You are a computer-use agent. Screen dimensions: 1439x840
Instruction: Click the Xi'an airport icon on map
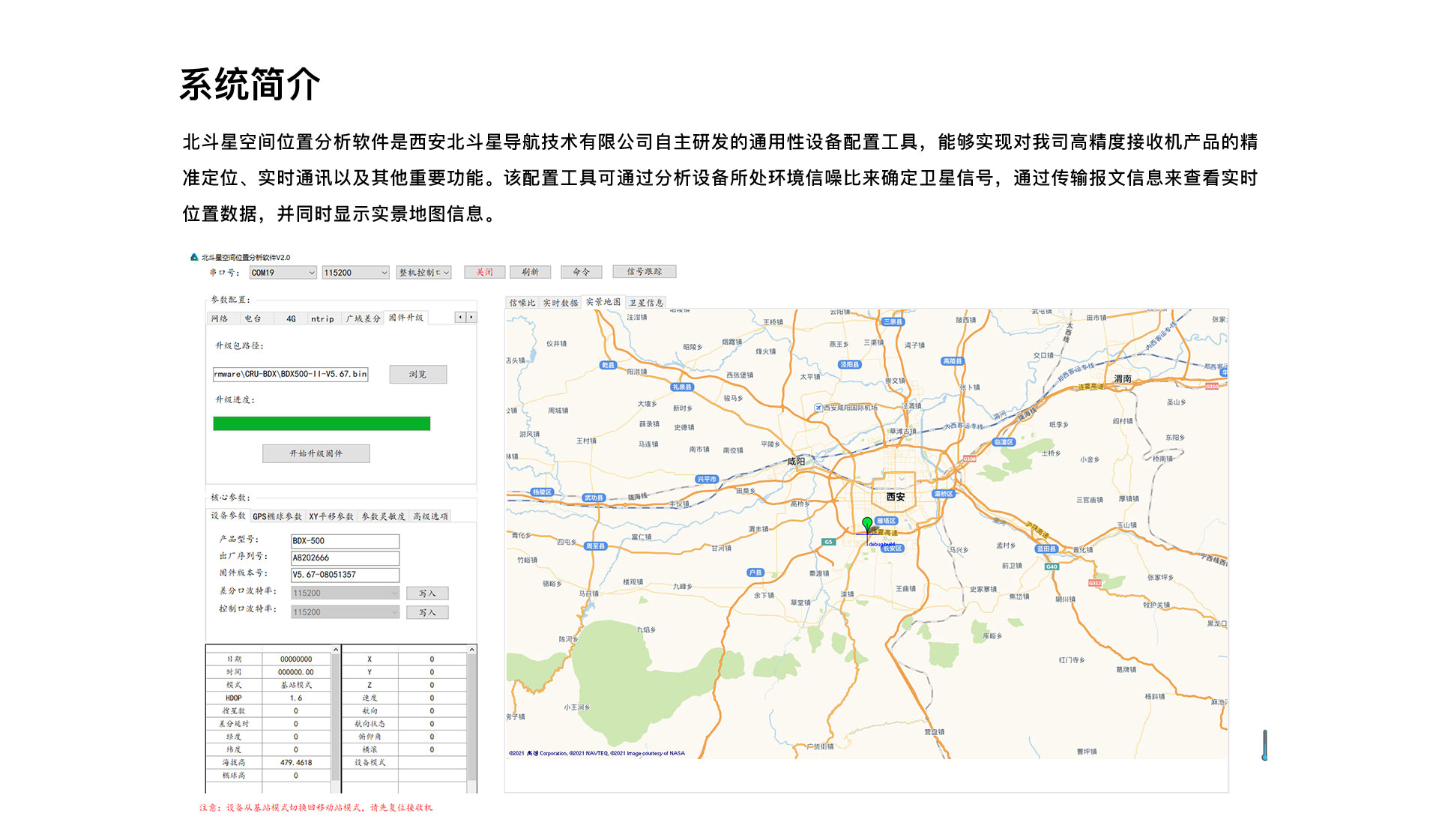click(x=818, y=408)
